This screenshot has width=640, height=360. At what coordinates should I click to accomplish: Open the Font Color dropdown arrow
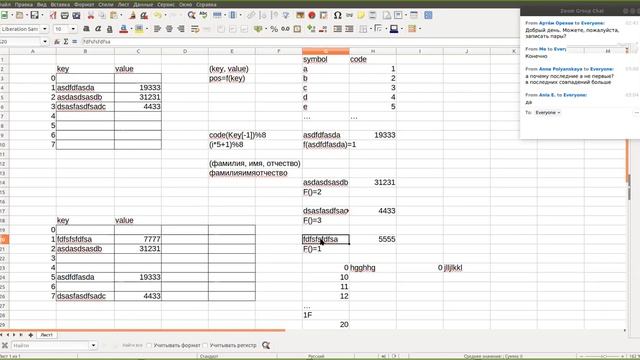coord(131,29)
